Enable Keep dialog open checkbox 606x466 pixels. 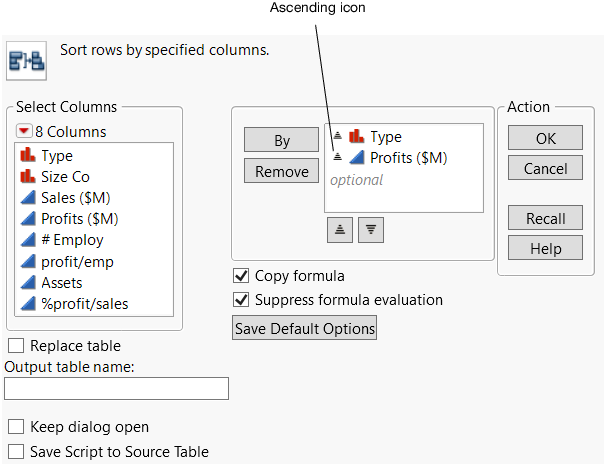(x=15, y=427)
